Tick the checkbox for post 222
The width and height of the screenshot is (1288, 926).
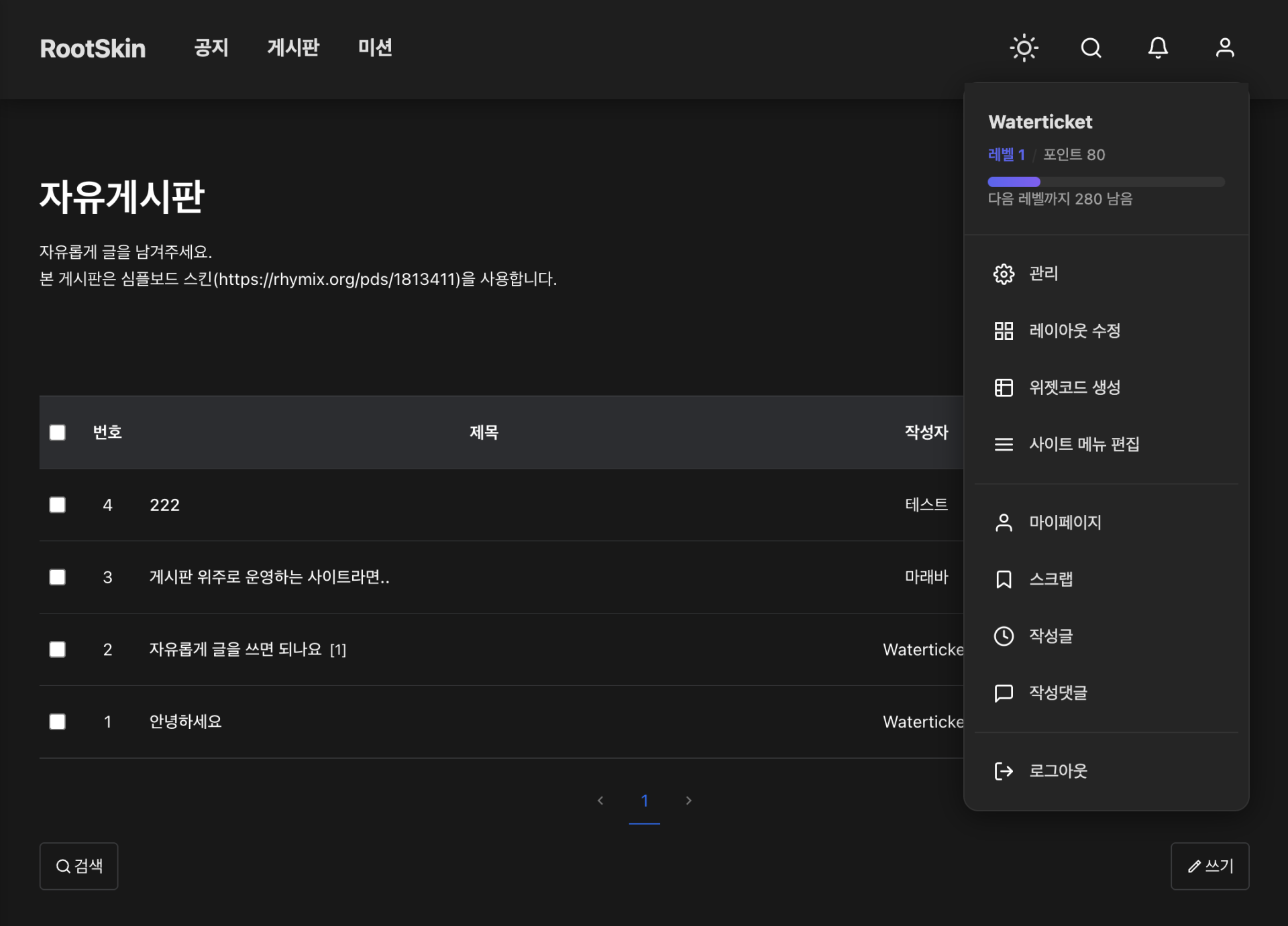pos(58,505)
